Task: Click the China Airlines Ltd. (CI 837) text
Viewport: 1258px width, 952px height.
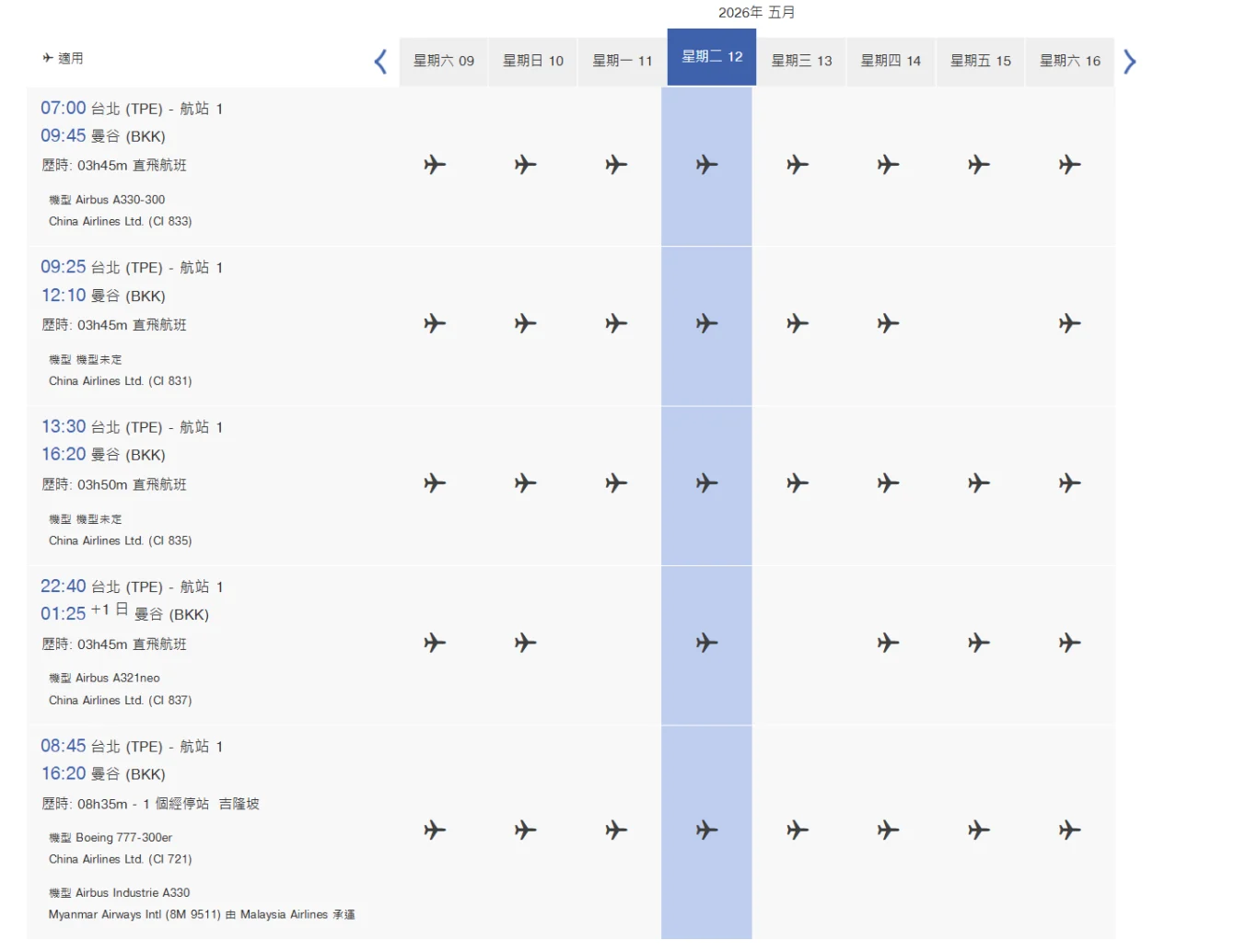Action: pos(121,700)
